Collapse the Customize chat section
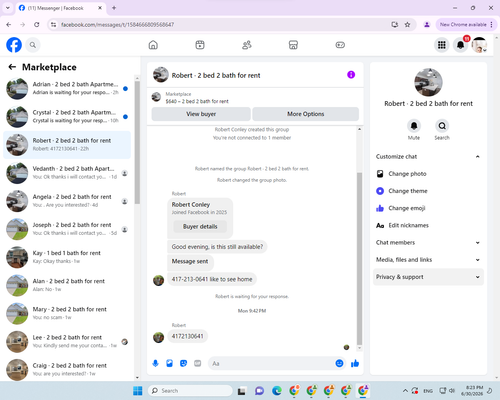 coord(428,157)
